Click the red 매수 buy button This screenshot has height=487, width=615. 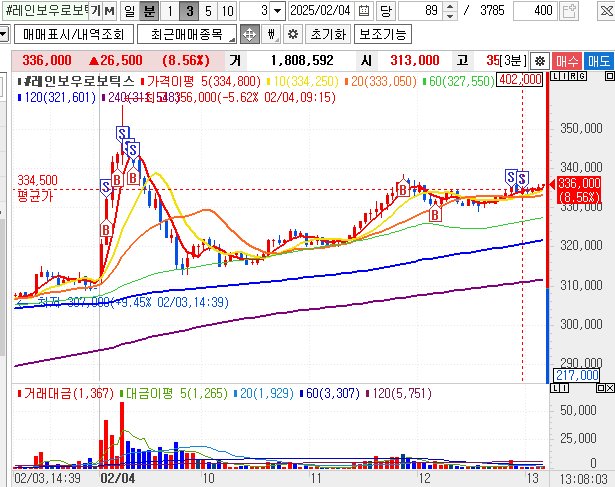click(566, 61)
